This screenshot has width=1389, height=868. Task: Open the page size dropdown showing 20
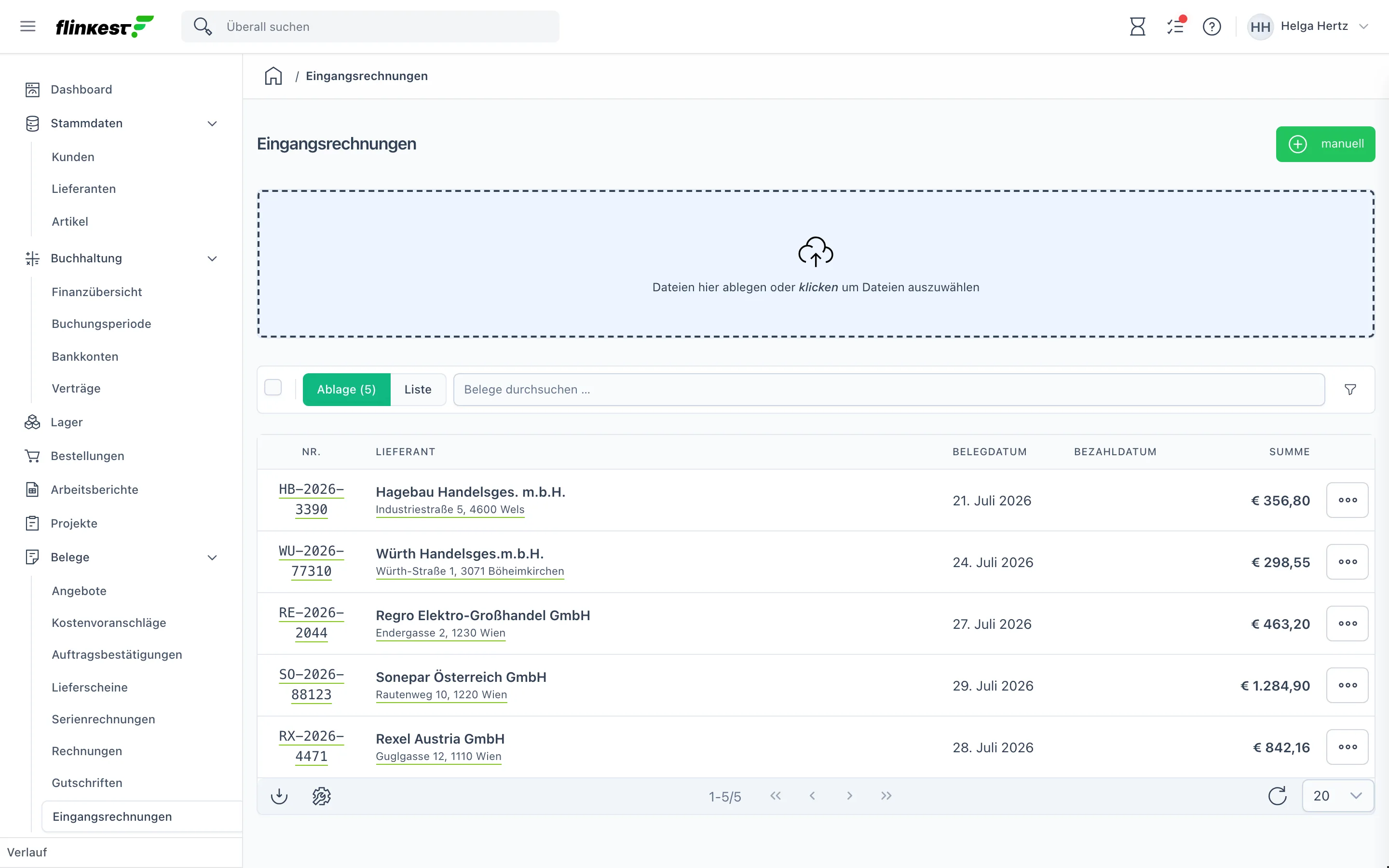coord(1338,796)
